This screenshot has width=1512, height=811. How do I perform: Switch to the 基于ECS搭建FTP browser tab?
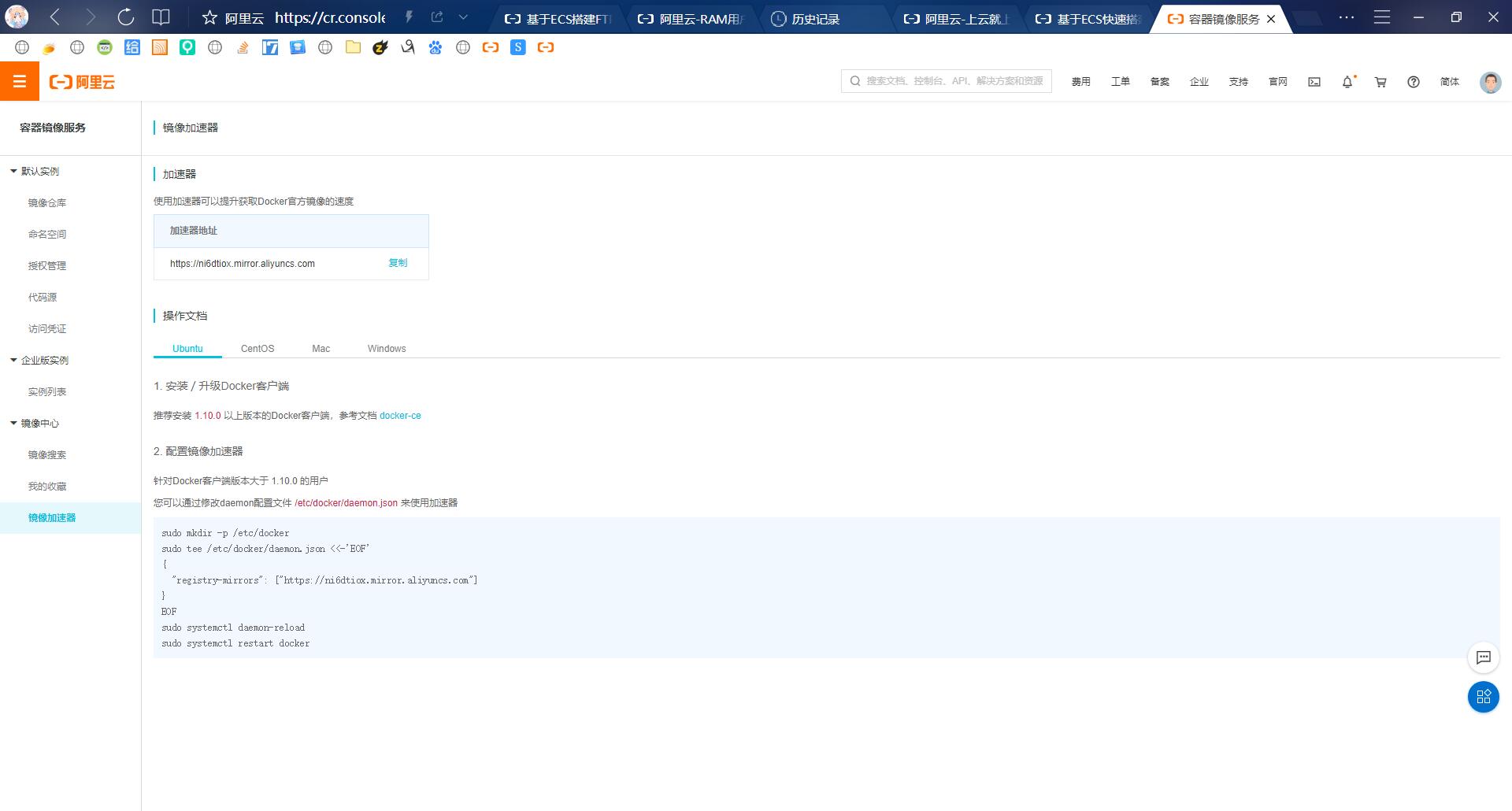pyautogui.click(x=559, y=19)
